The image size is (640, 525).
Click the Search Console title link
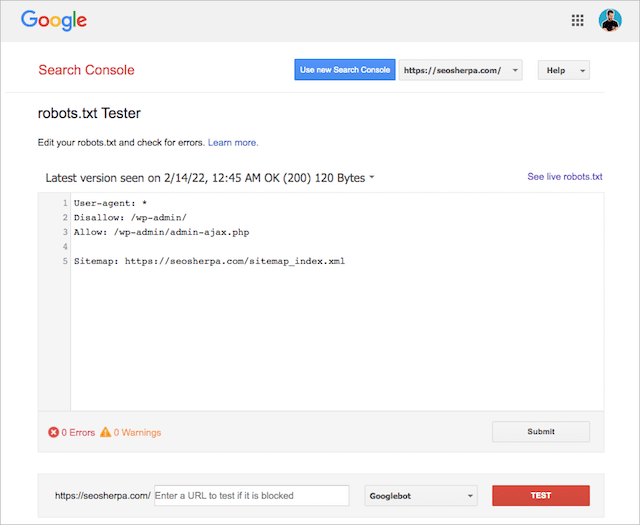click(87, 70)
